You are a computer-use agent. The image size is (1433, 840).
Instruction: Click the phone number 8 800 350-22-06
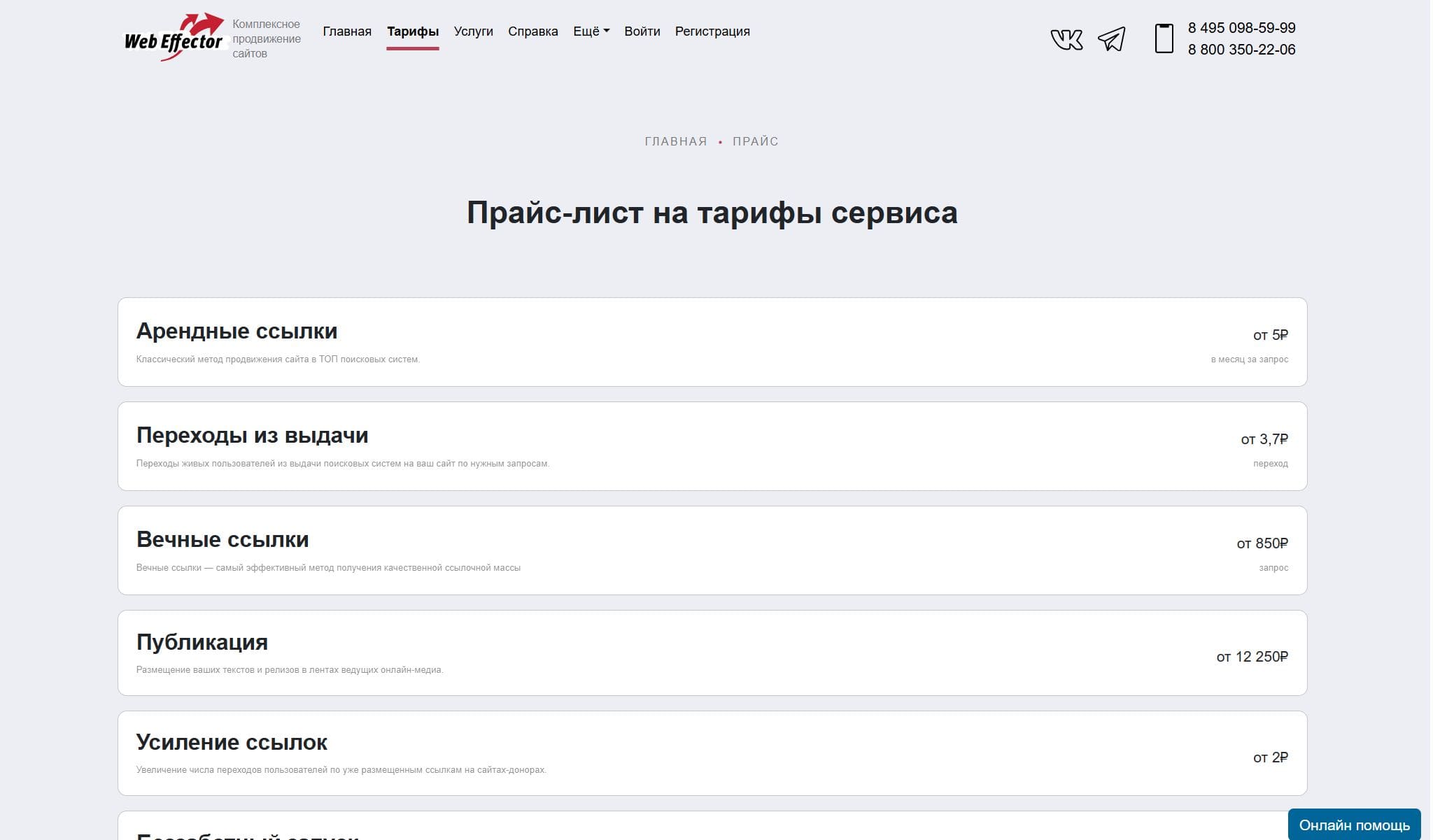pos(1241,50)
